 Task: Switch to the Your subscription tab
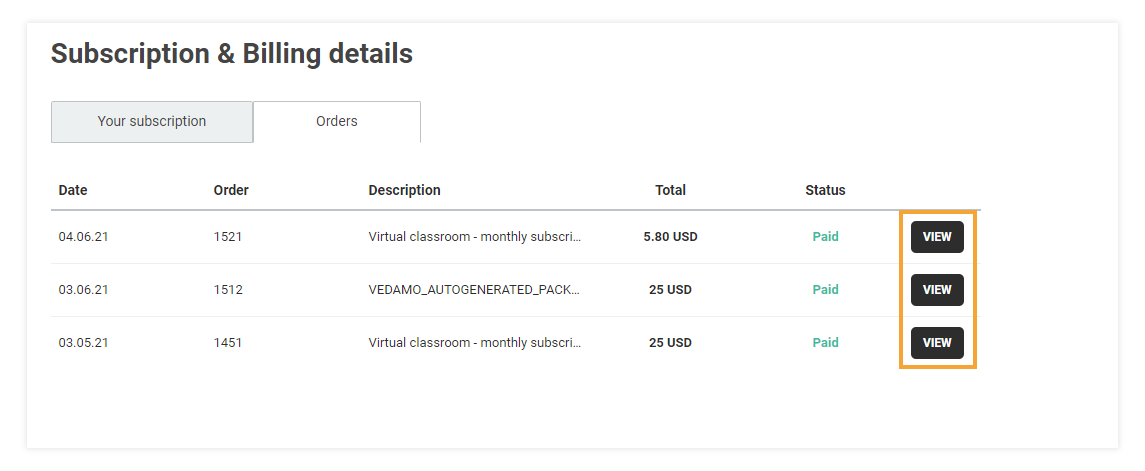coord(152,121)
